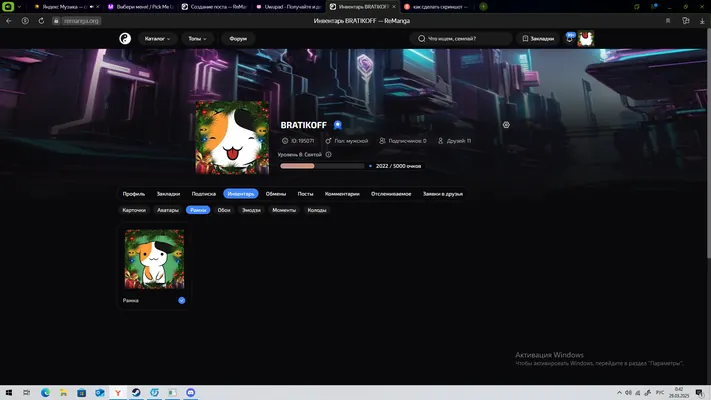The image size is (711, 400).
Task: Select the cat frame thumbnail
Action: point(155,259)
